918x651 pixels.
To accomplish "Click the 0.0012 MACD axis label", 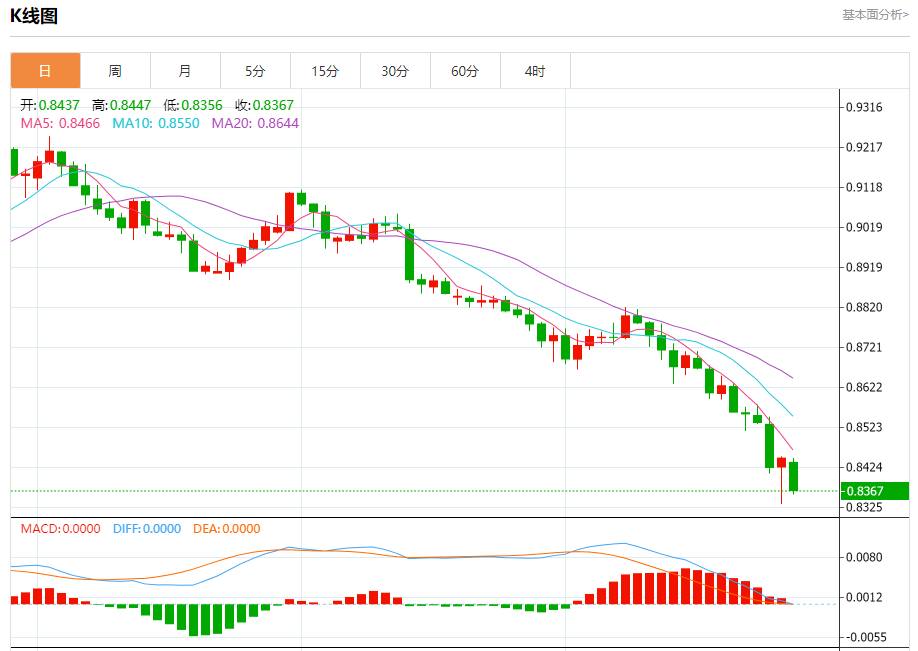I will click(864, 597).
